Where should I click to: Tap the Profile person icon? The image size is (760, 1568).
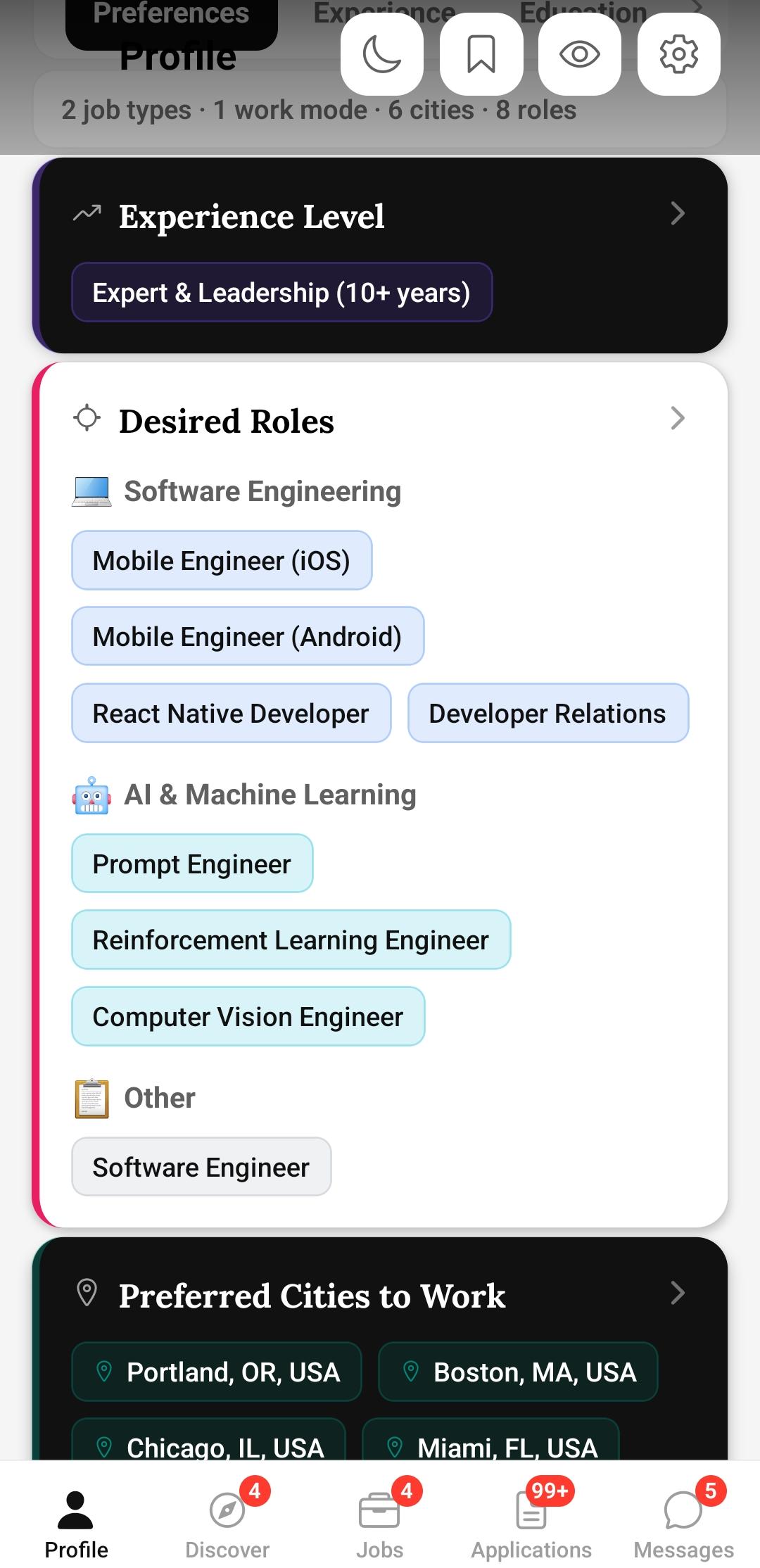[x=75, y=1510]
